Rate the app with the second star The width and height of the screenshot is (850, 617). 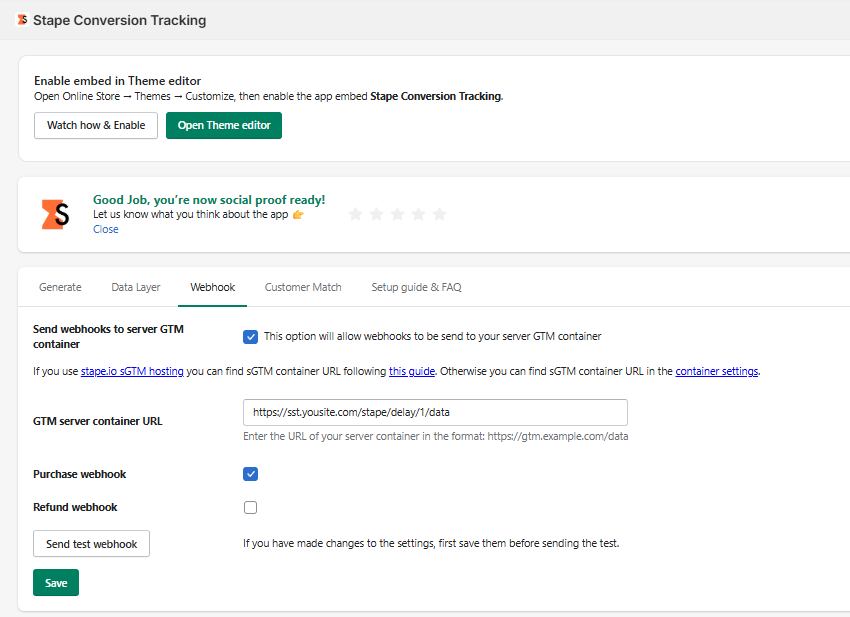[x=376, y=214]
